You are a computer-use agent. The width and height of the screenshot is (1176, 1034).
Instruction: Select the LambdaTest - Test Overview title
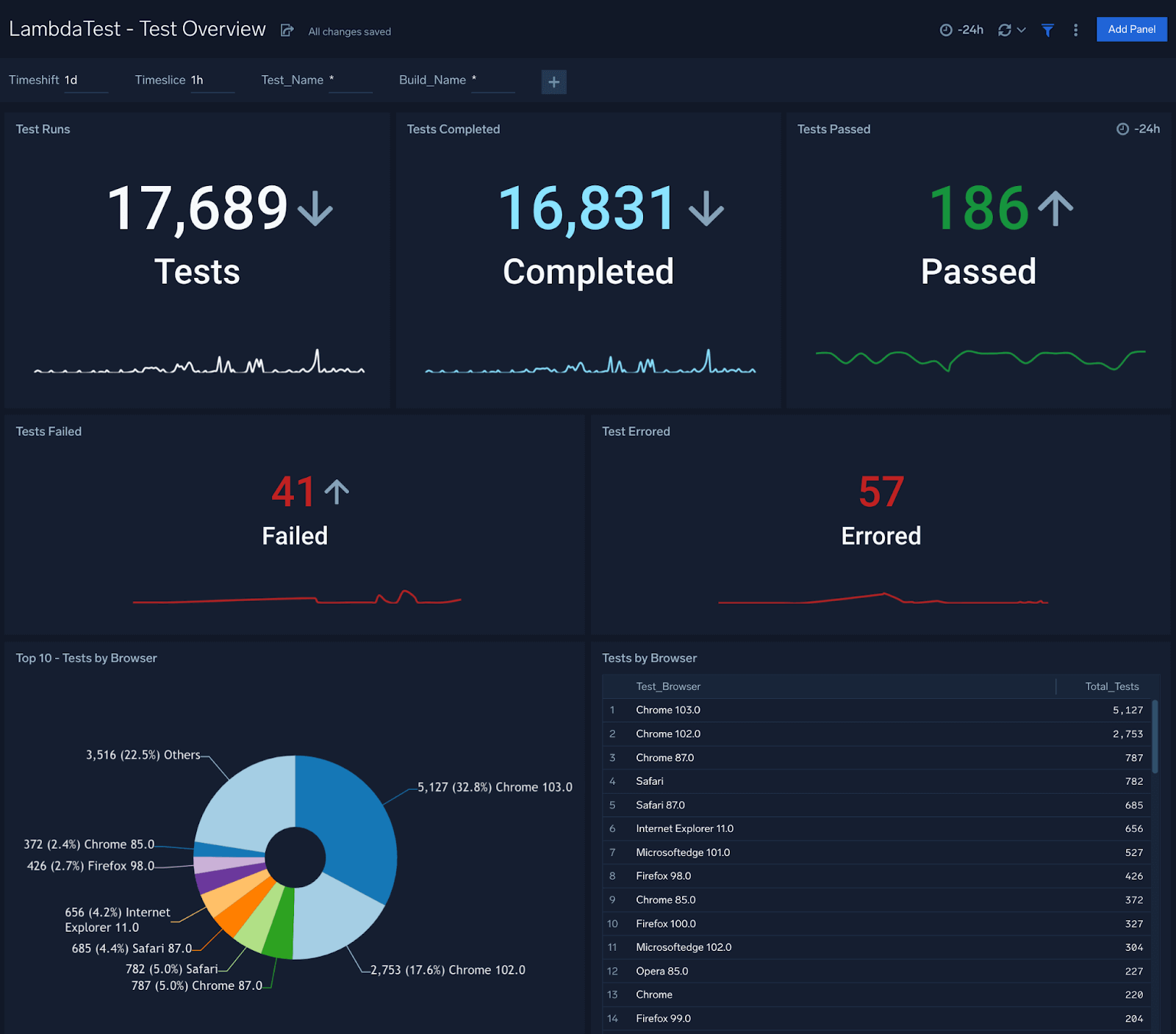(x=137, y=29)
